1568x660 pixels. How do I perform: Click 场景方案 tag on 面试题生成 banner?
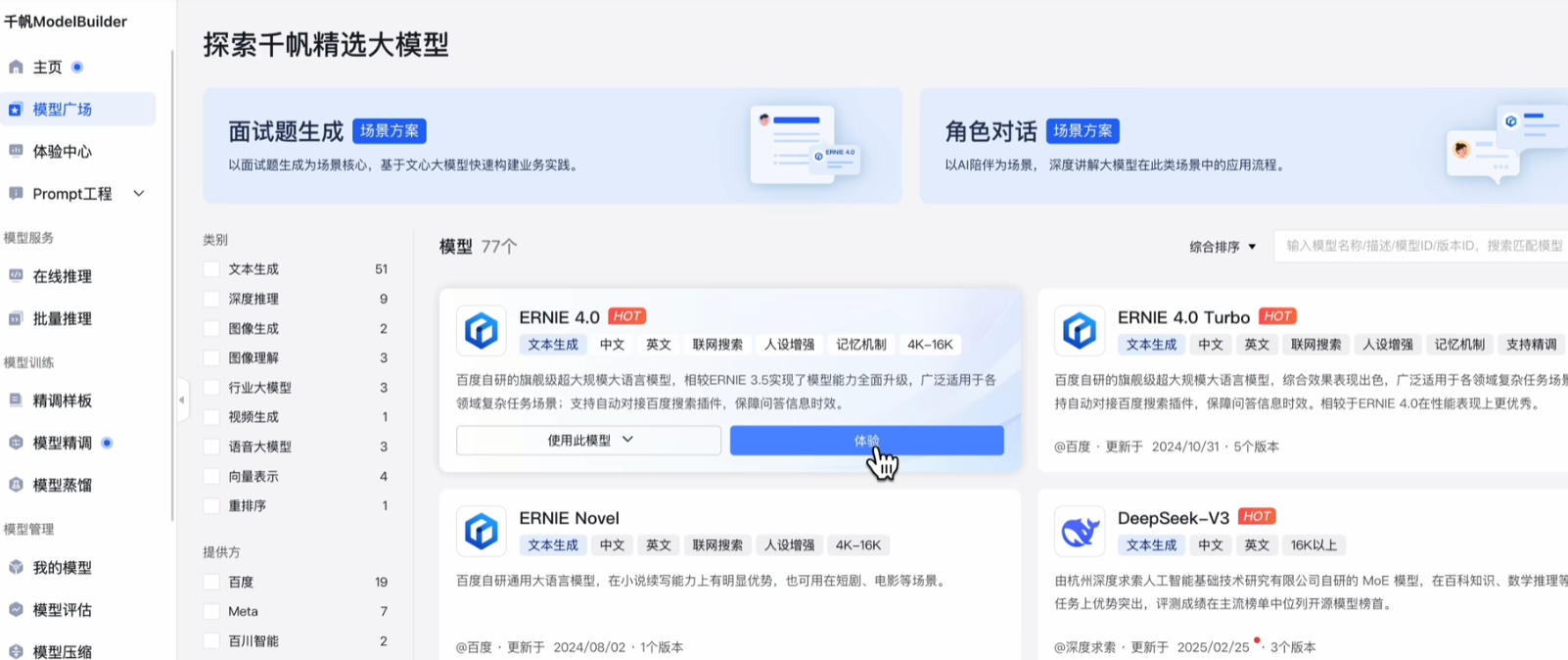390,131
